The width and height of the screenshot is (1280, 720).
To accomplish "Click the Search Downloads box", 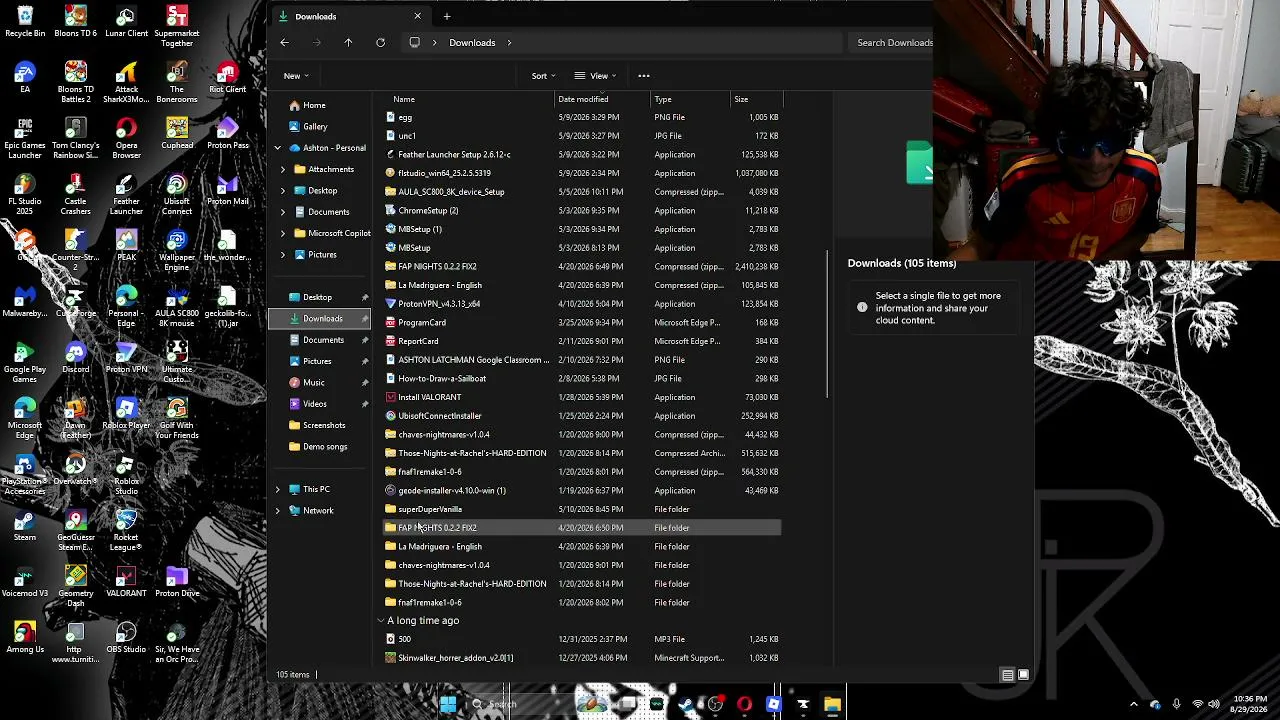I will click(x=892, y=43).
